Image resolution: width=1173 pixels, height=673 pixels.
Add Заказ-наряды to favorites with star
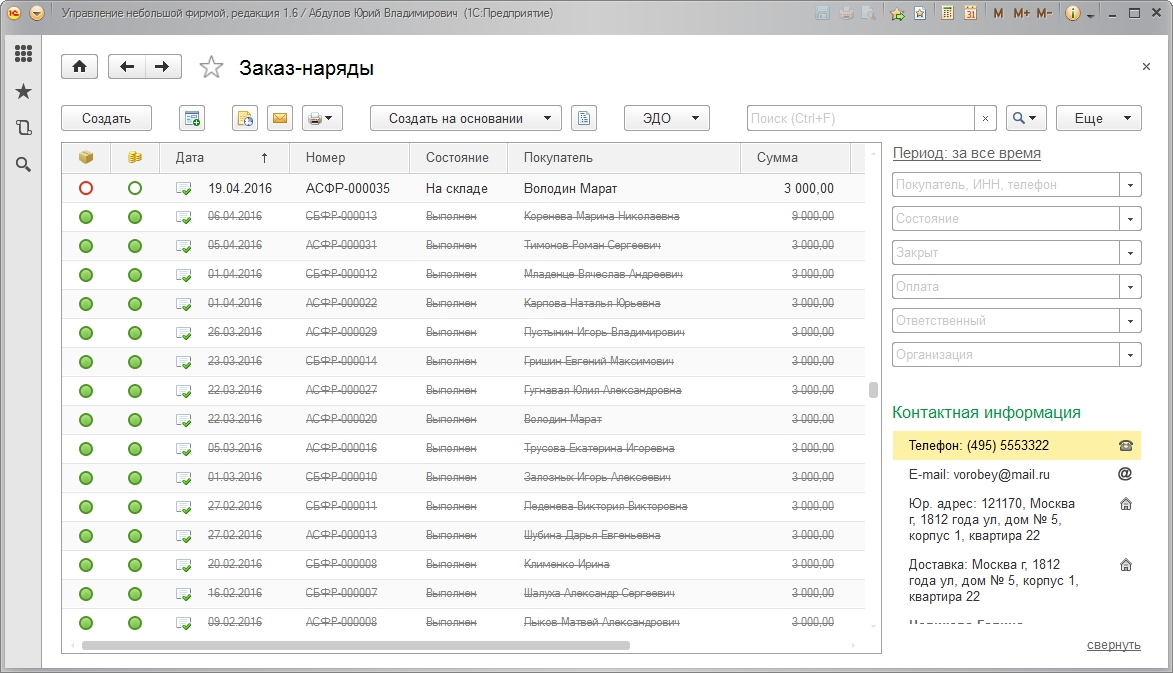point(211,67)
